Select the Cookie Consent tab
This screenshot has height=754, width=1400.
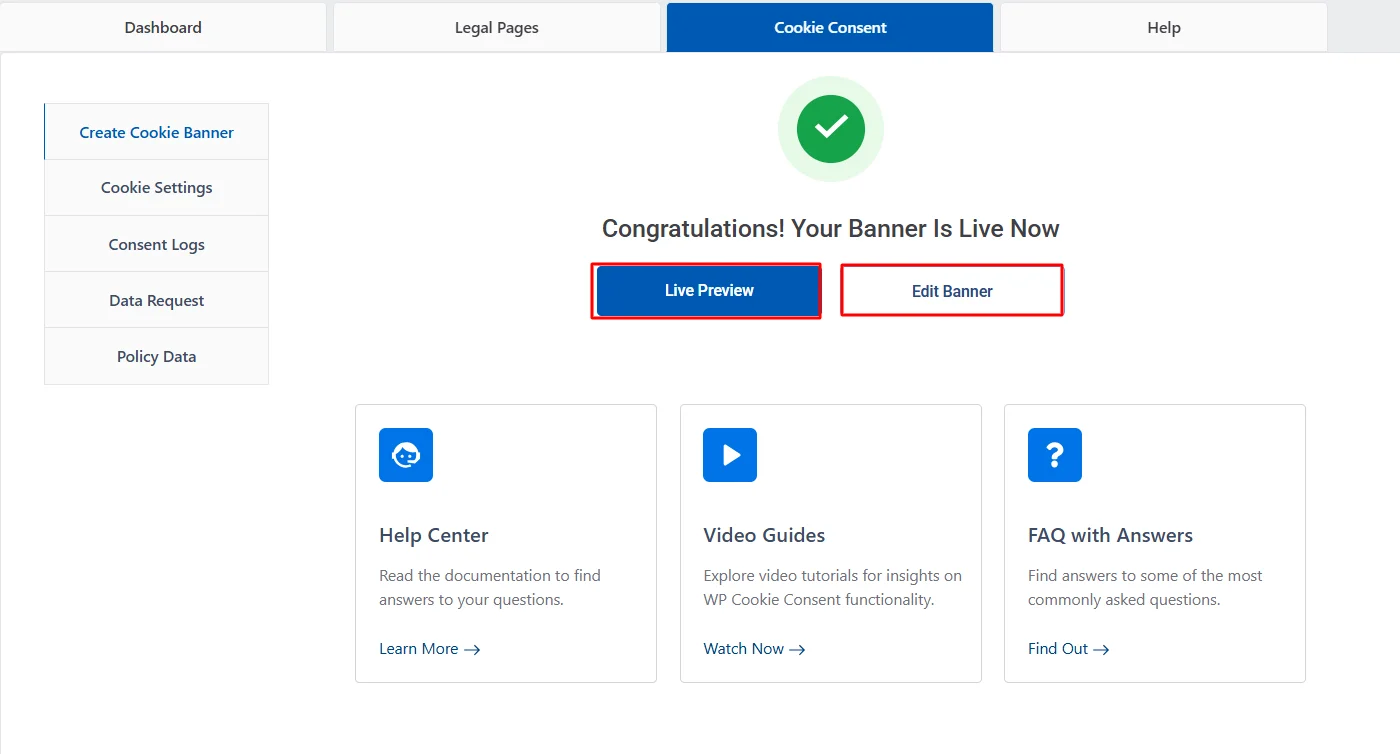click(x=830, y=28)
